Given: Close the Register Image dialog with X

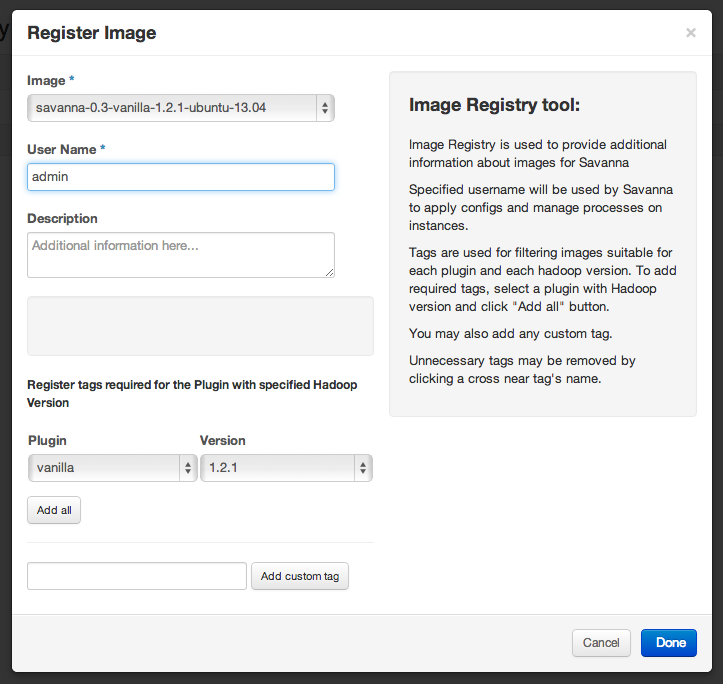Looking at the screenshot, I should [690, 33].
